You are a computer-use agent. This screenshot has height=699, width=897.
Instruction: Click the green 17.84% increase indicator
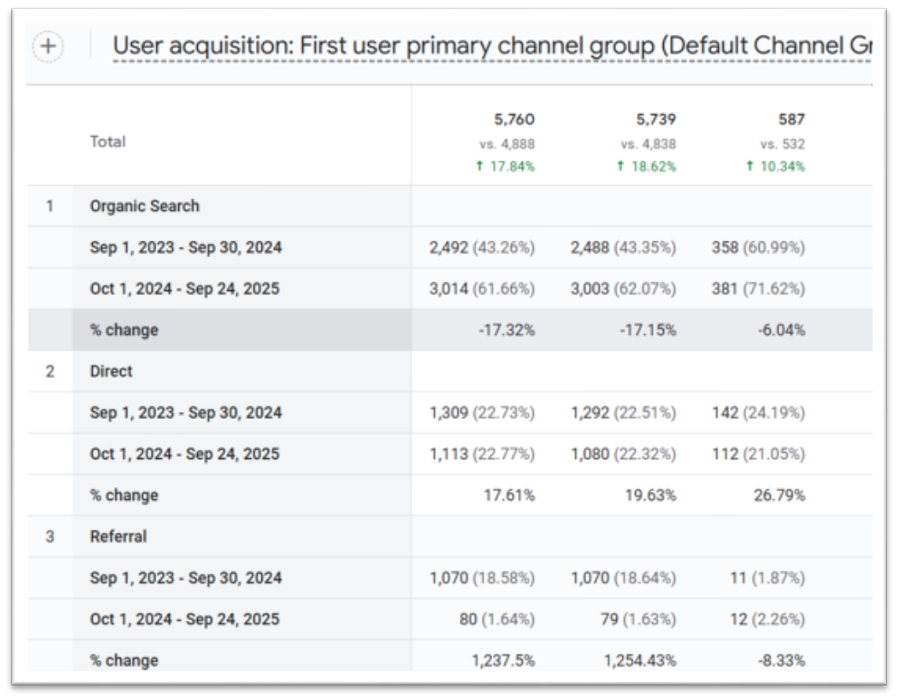(x=507, y=167)
